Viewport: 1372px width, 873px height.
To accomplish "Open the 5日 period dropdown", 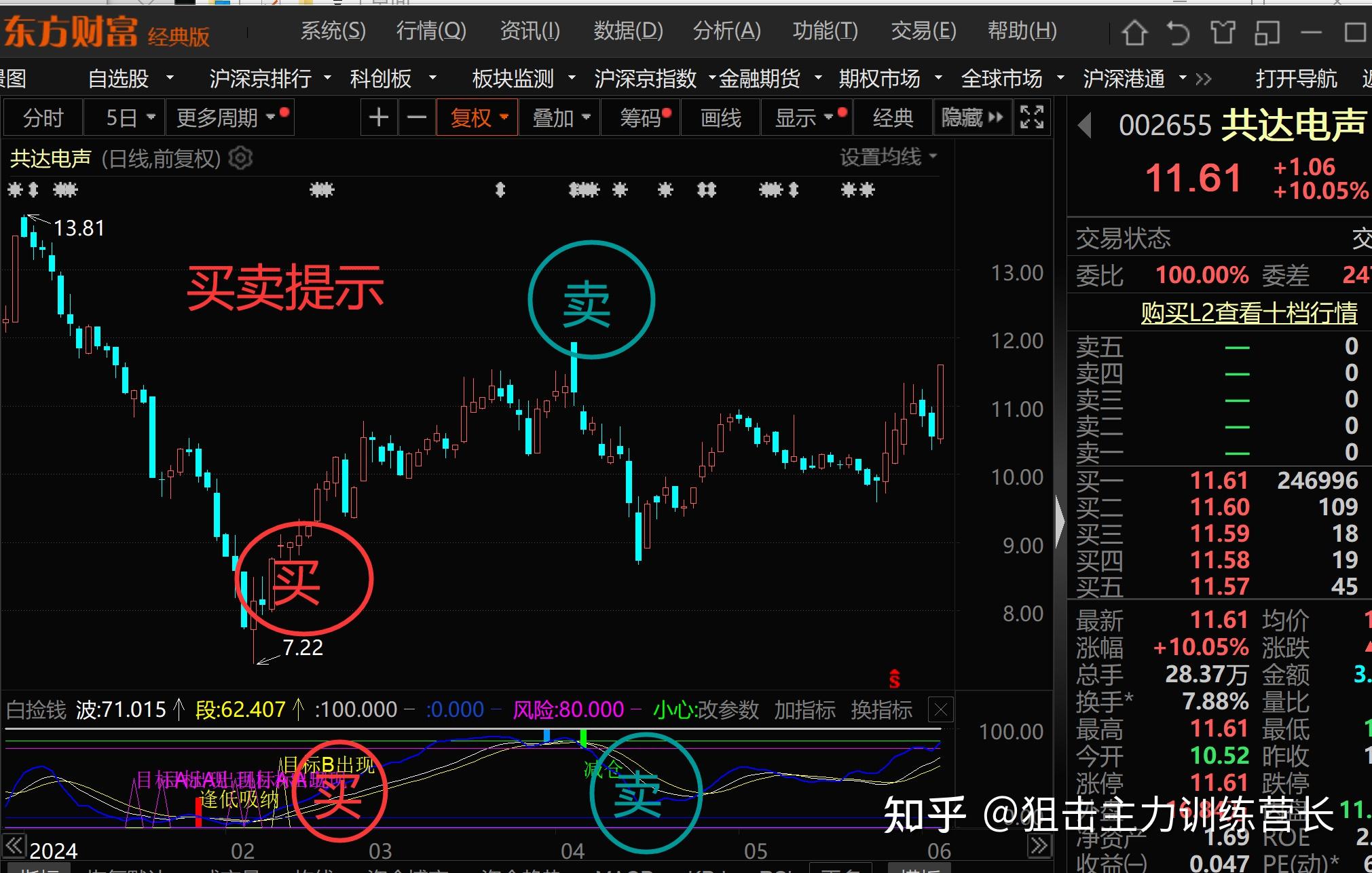I will (x=125, y=117).
